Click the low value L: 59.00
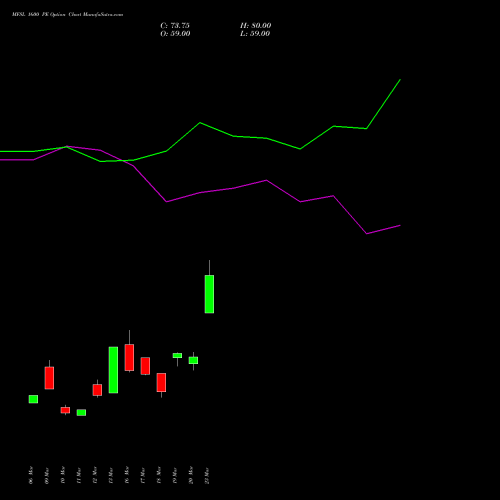500x500 pixels. [x=255, y=34]
